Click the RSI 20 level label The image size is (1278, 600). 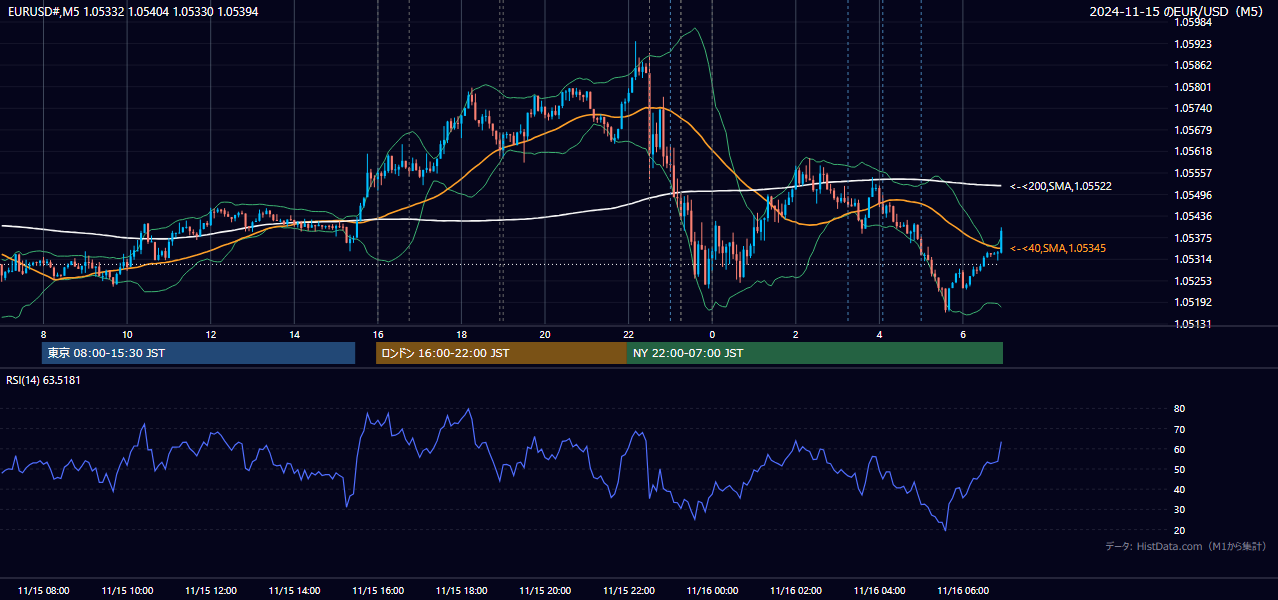coord(1179,530)
